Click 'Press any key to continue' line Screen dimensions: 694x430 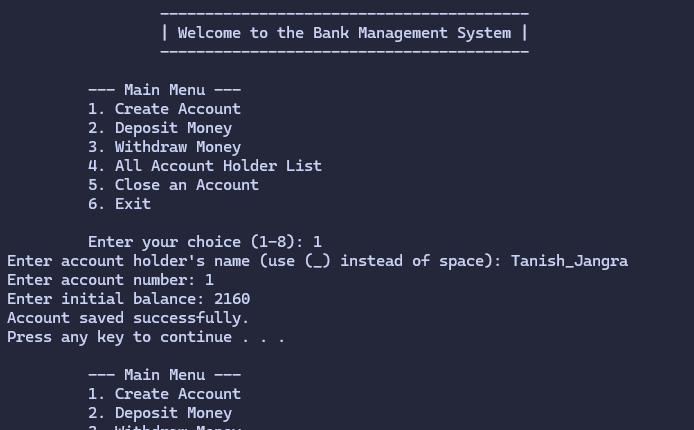click(x=146, y=337)
